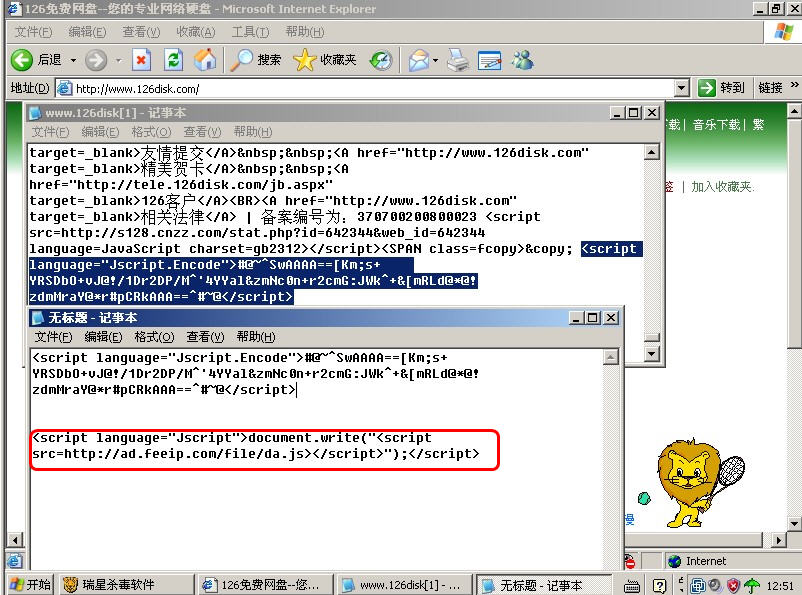Screen dimensions: 802x595
Task: Click notepad icon in 无标题 title bar
Action: (37, 318)
